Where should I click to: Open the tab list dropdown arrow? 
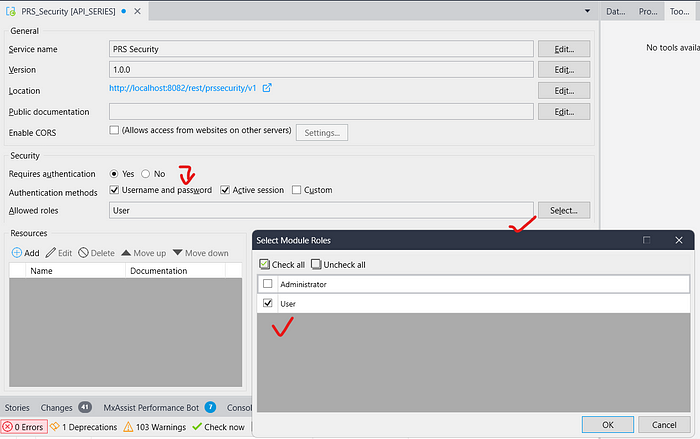tap(588, 12)
